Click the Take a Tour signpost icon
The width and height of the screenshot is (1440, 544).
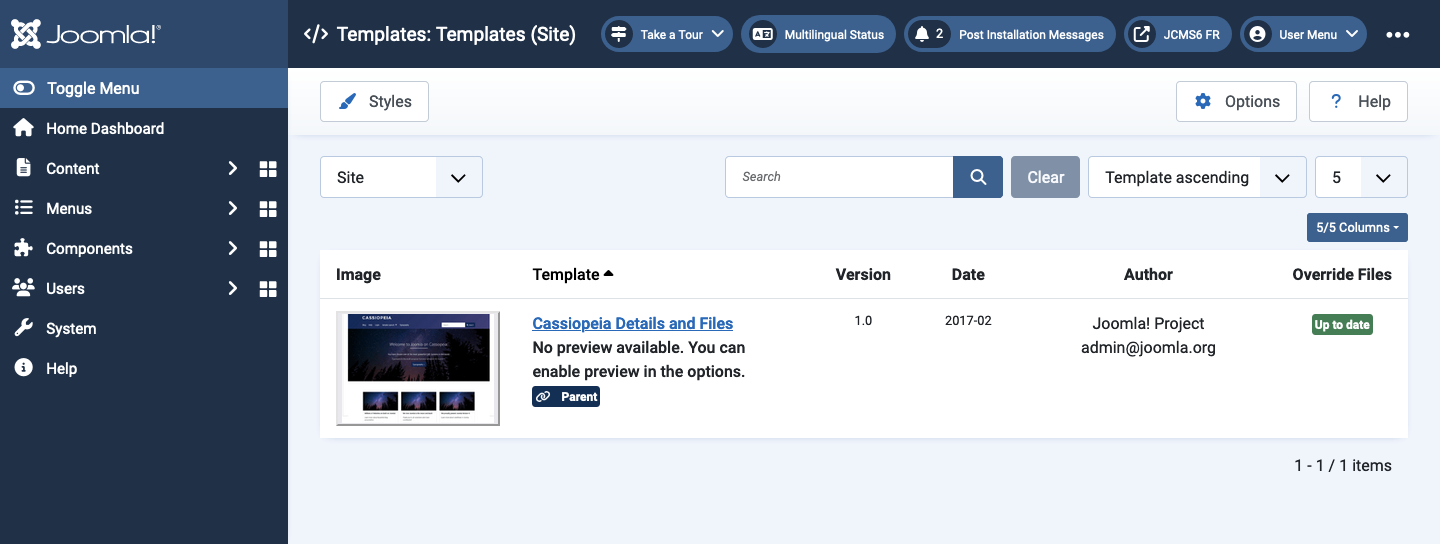tap(619, 34)
